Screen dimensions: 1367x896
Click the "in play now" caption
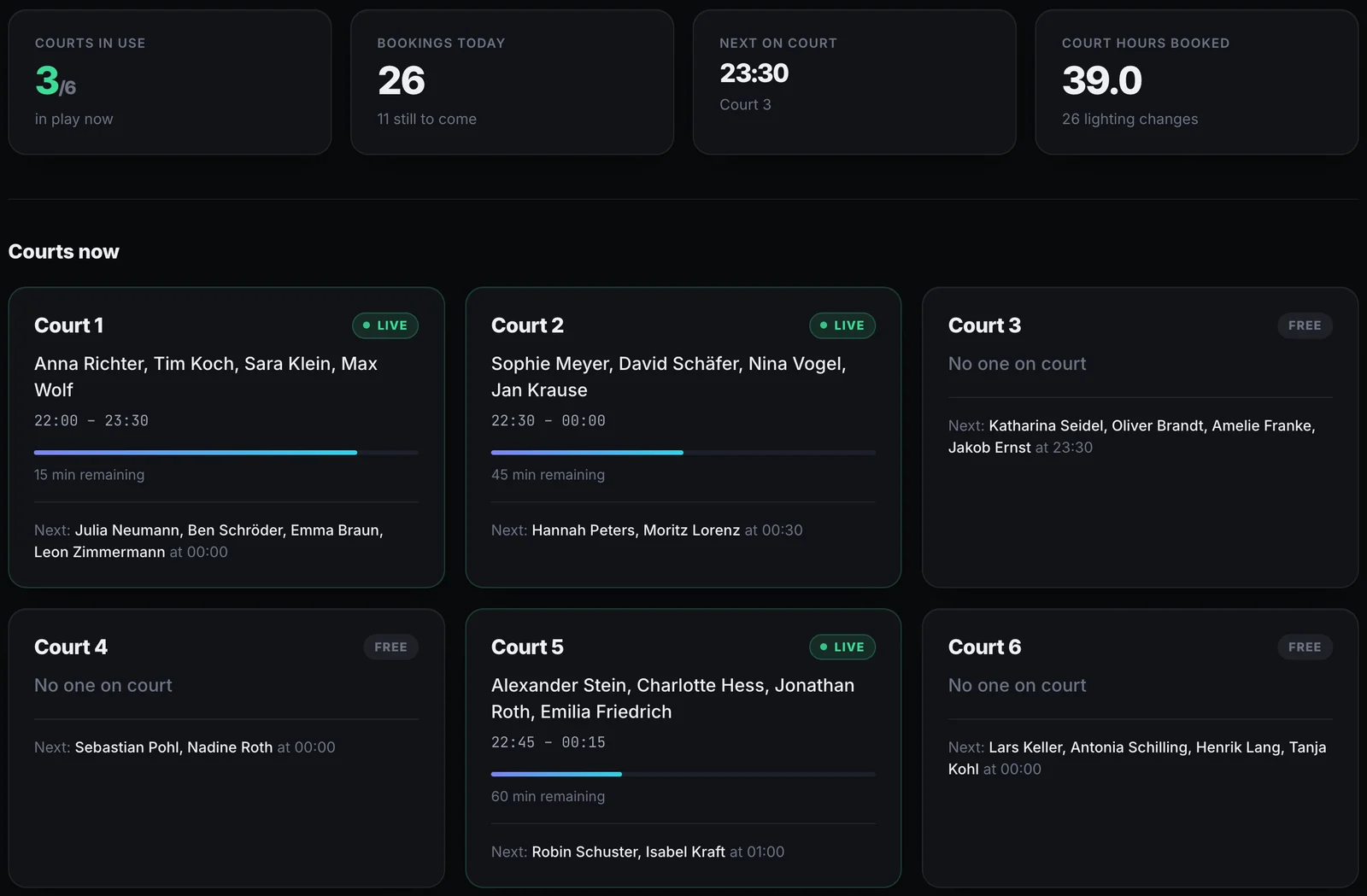[74, 120]
